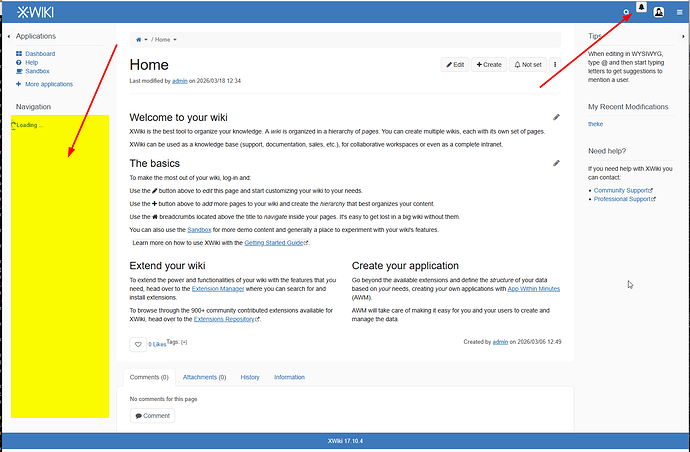Open the notifications bell in top bar
The width and height of the screenshot is (690, 452).
pos(641,10)
